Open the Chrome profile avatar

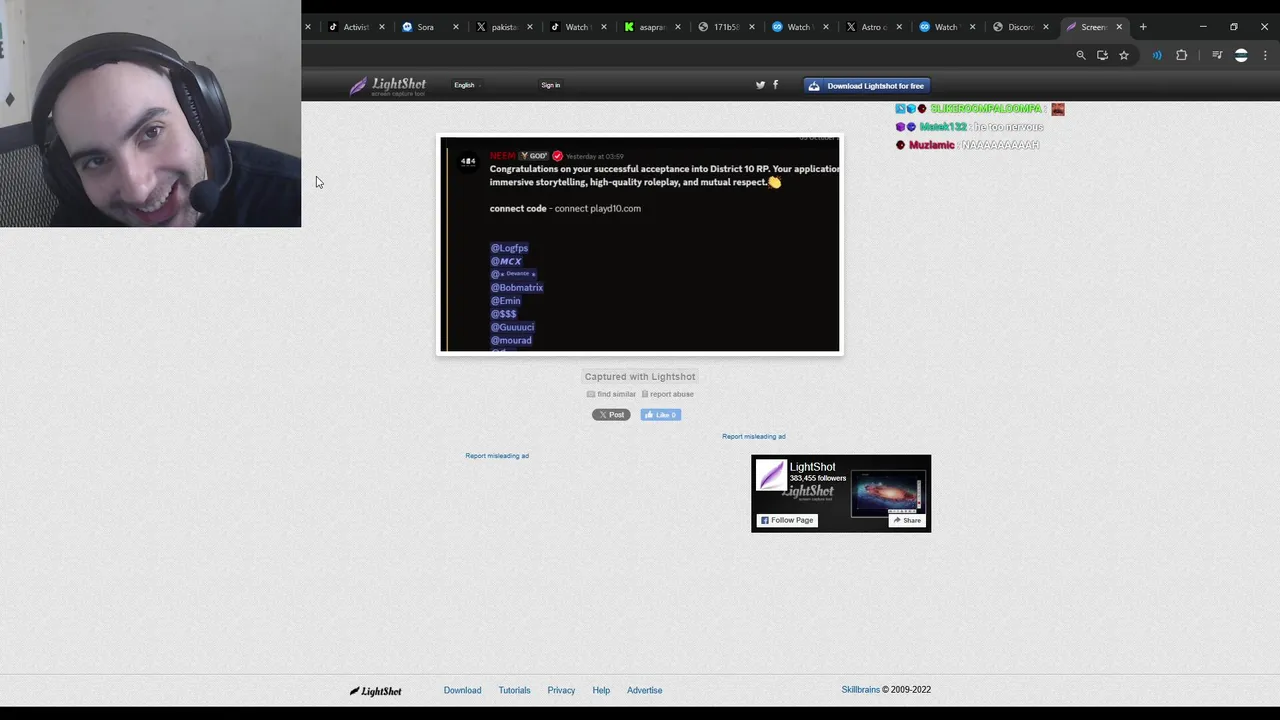pyautogui.click(x=1241, y=55)
